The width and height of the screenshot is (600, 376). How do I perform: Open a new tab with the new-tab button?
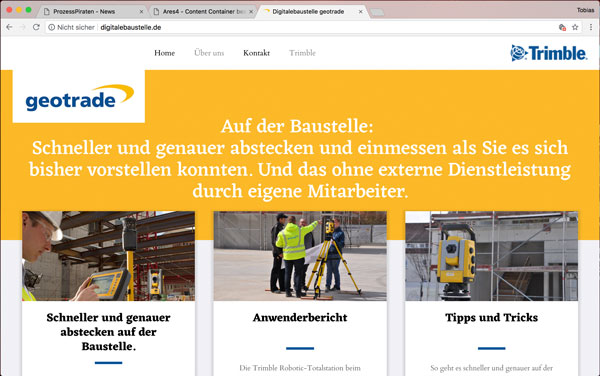tap(377, 12)
